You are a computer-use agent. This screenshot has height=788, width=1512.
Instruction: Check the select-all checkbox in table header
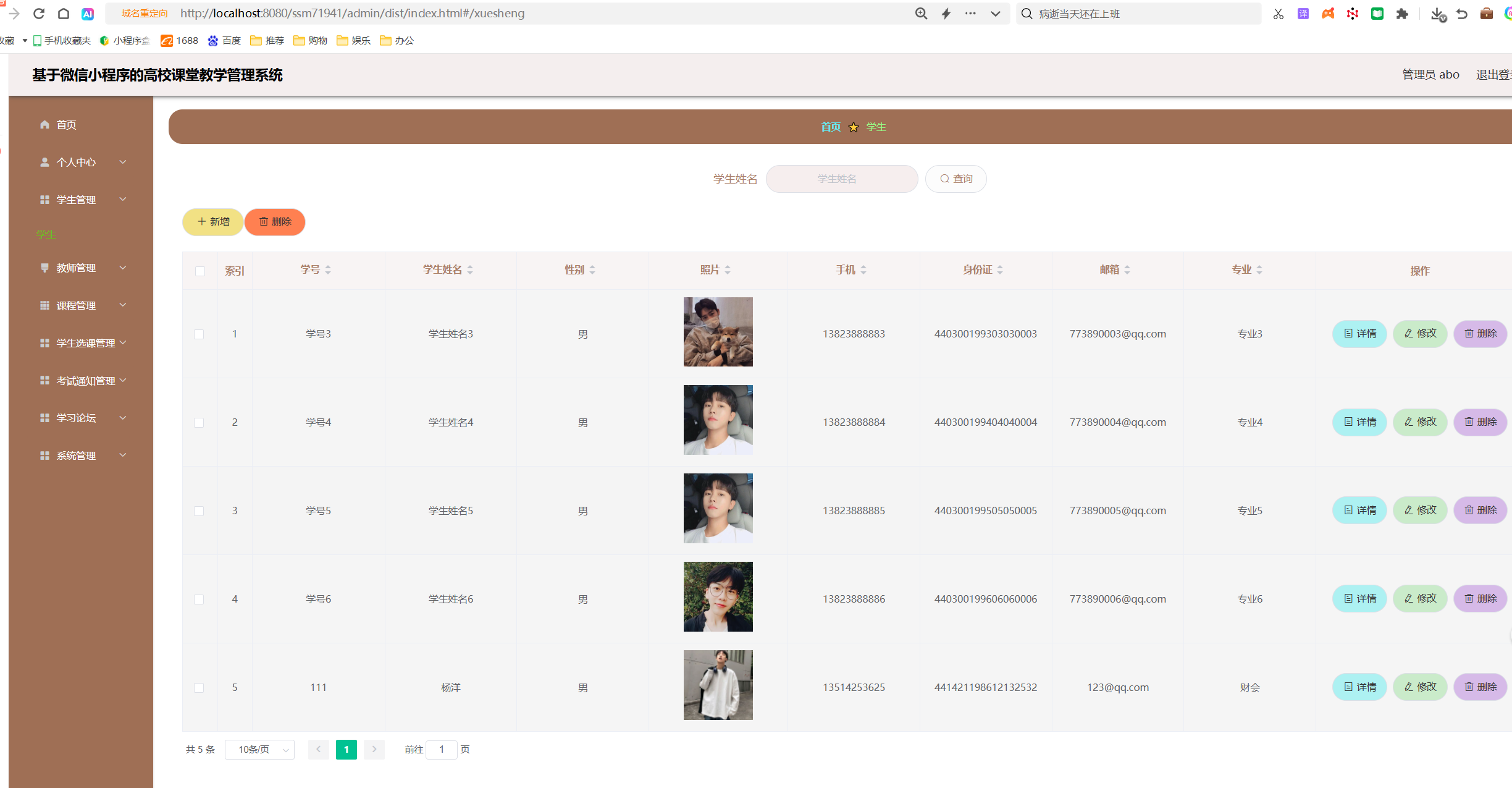click(199, 271)
